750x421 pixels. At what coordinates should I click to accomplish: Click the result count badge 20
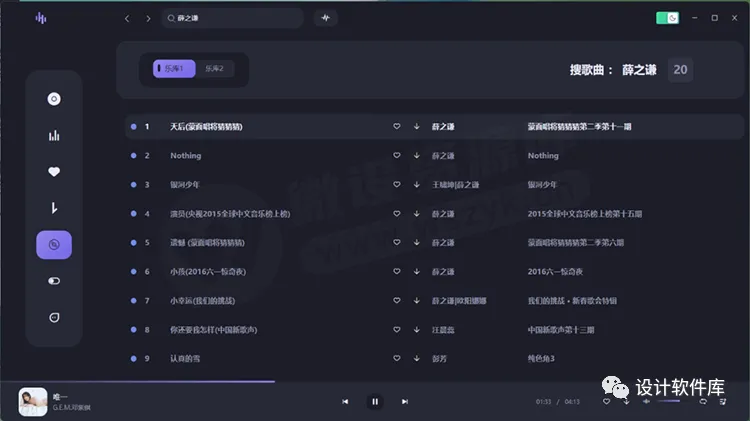pyautogui.click(x=680, y=70)
